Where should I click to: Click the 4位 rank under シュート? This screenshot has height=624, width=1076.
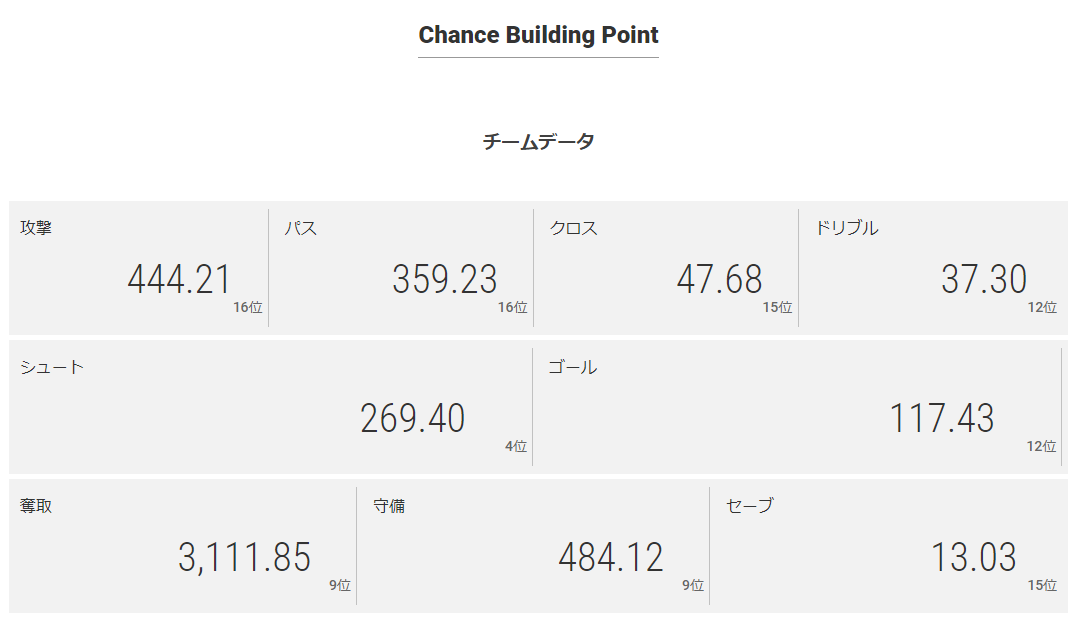[x=516, y=446]
